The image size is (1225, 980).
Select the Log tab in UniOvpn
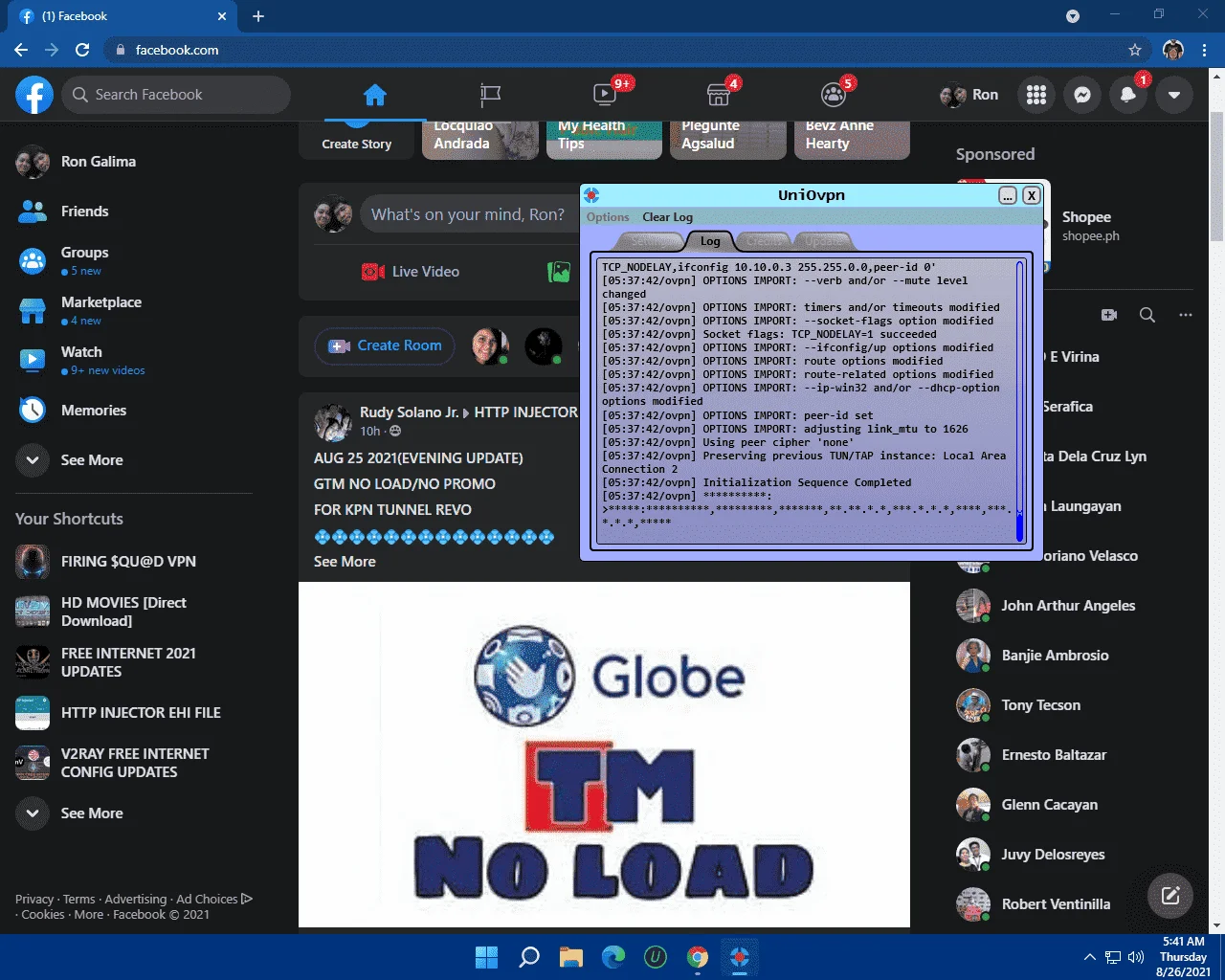[x=710, y=241]
